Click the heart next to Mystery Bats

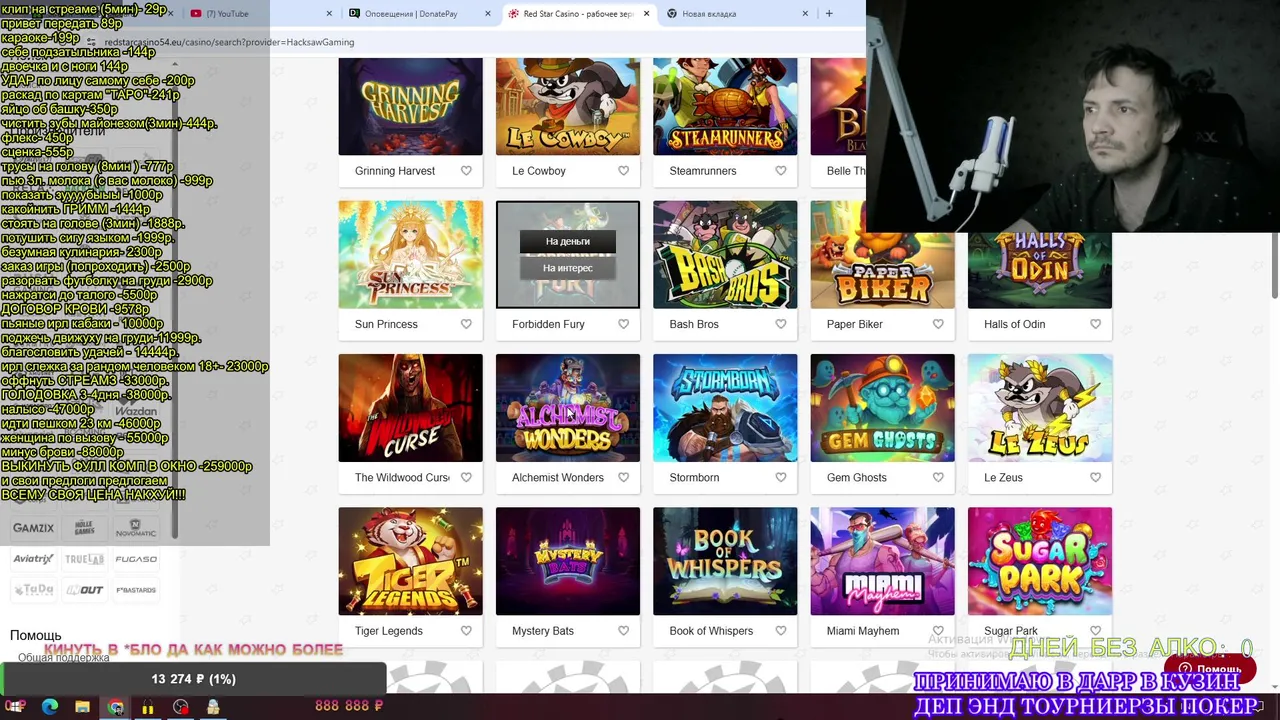pos(623,631)
